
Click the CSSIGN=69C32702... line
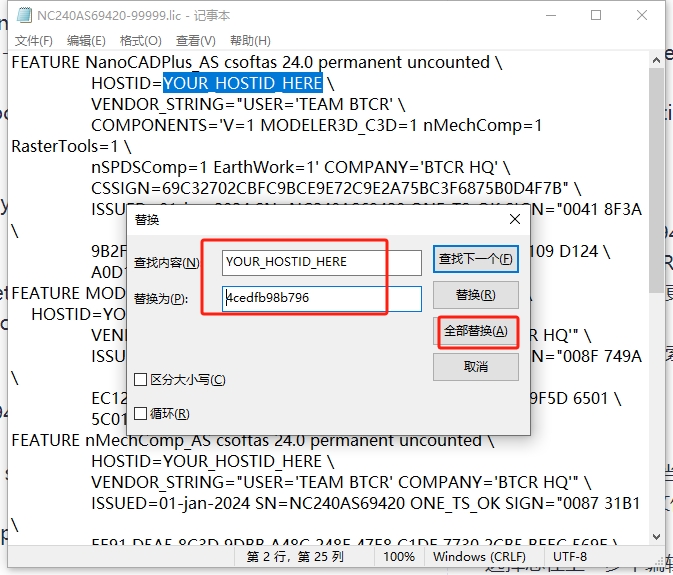coord(336,188)
